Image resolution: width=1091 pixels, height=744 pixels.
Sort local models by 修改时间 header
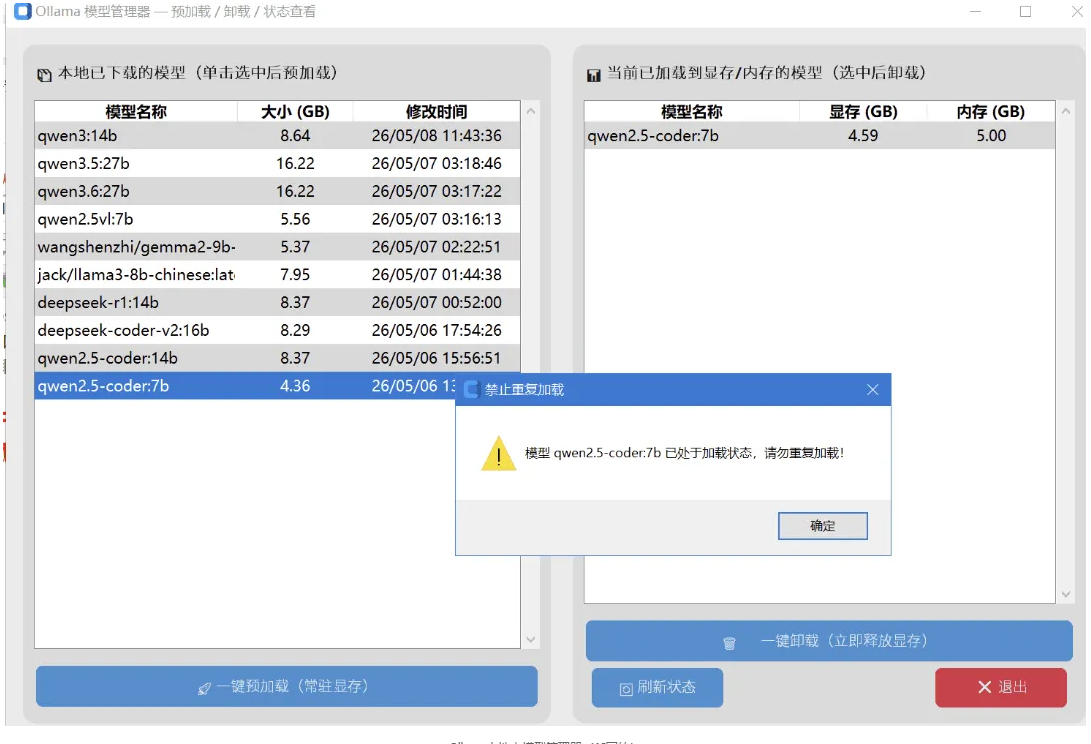(x=436, y=111)
